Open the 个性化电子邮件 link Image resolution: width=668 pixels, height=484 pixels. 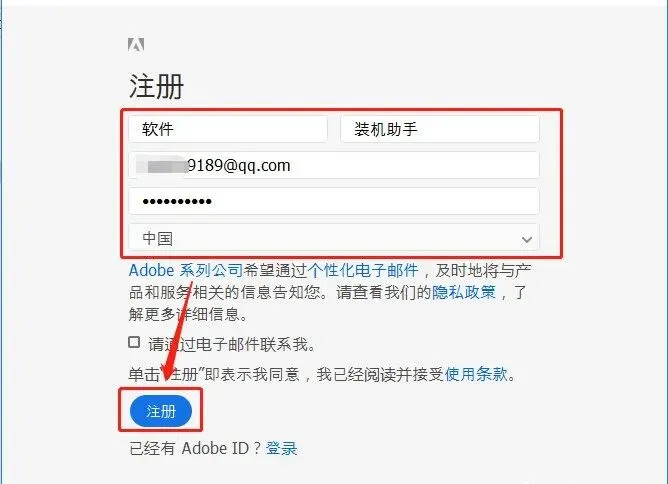363,271
